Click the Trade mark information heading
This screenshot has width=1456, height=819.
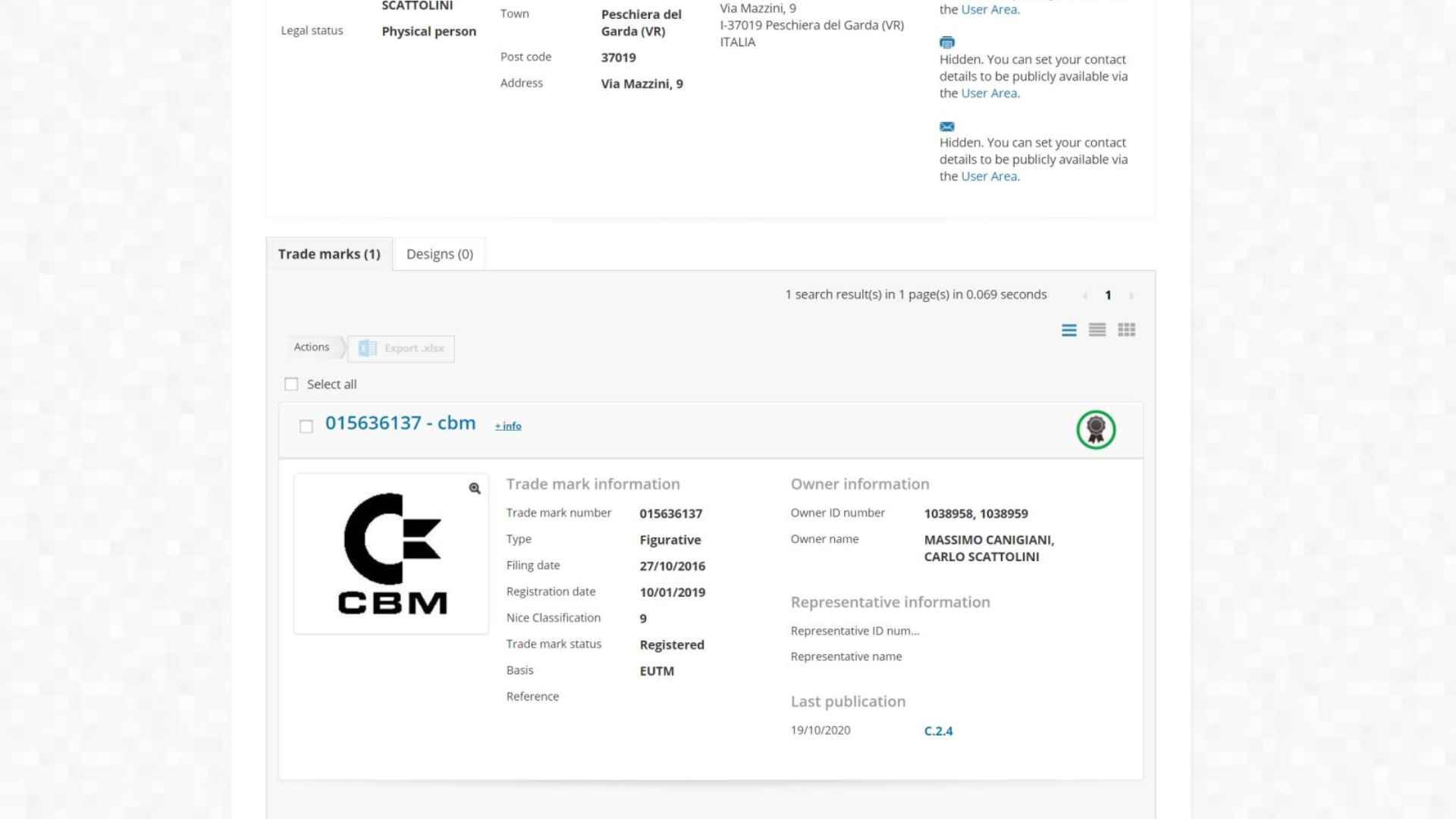click(x=593, y=484)
